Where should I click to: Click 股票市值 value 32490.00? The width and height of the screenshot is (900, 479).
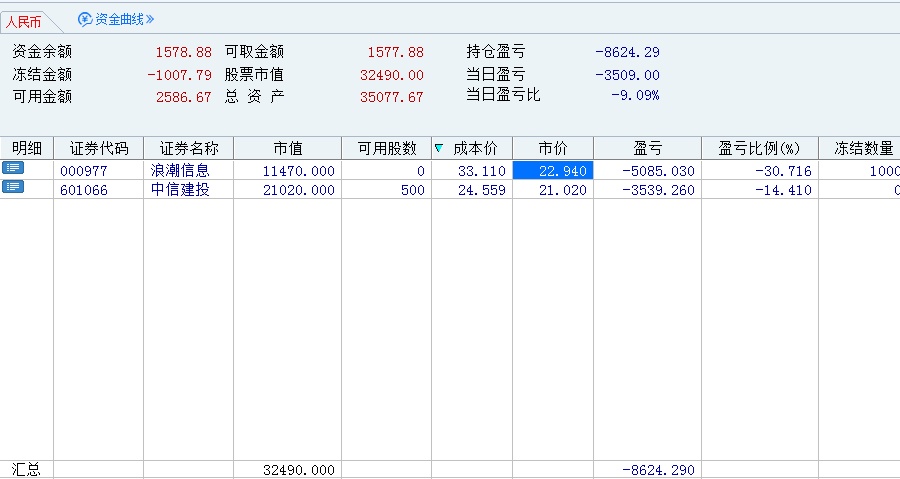point(392,75)
